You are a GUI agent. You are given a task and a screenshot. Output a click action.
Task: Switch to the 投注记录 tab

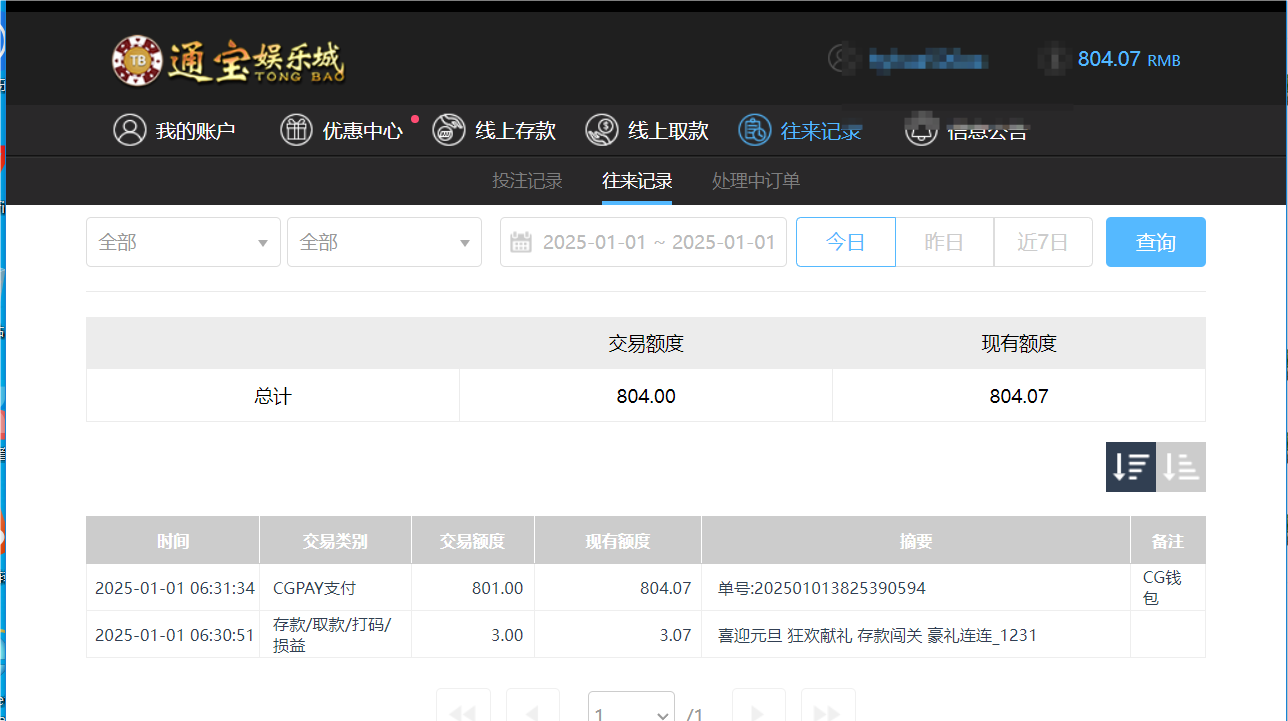click(x=527, y=181)
